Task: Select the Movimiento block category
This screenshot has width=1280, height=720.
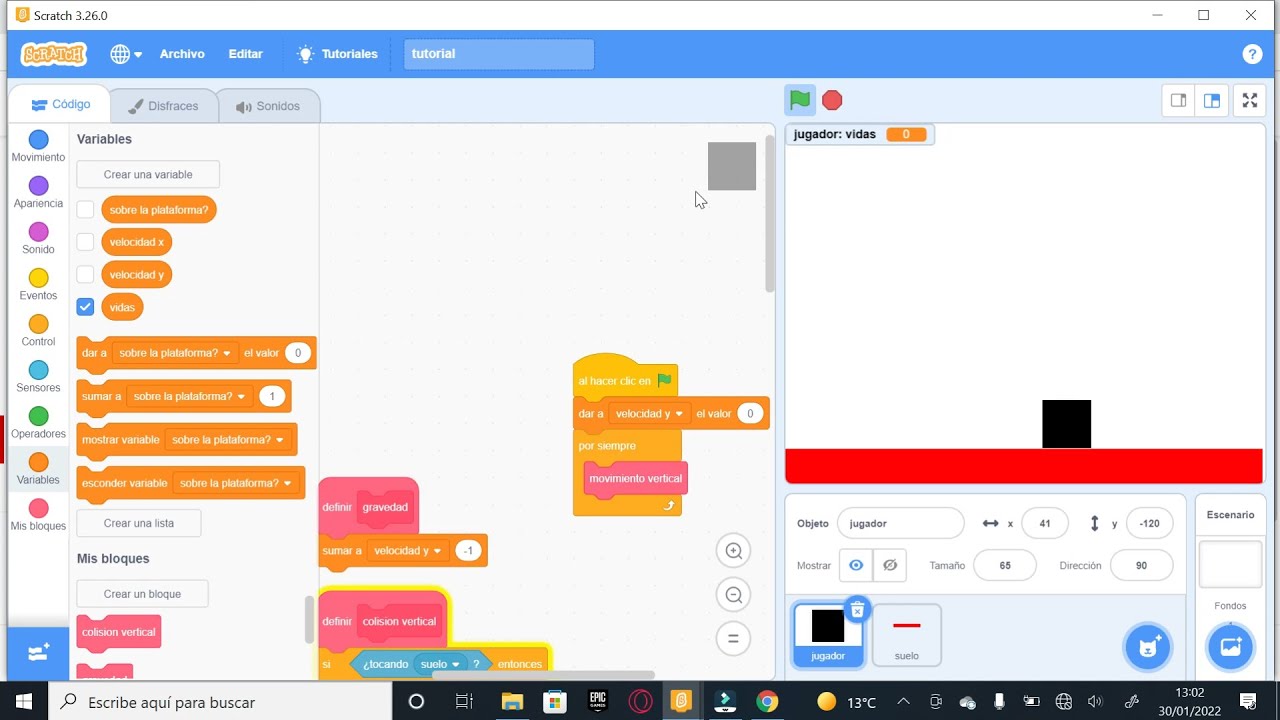Action: click(x=38, y=146)
